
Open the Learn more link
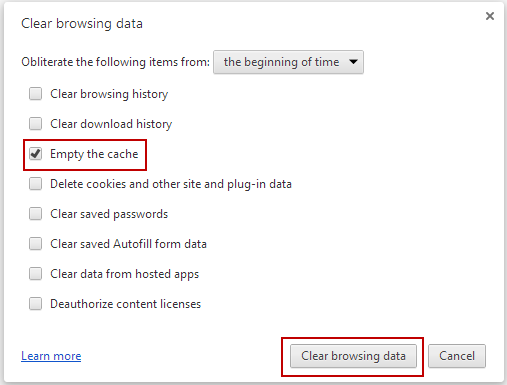point(51,356)
